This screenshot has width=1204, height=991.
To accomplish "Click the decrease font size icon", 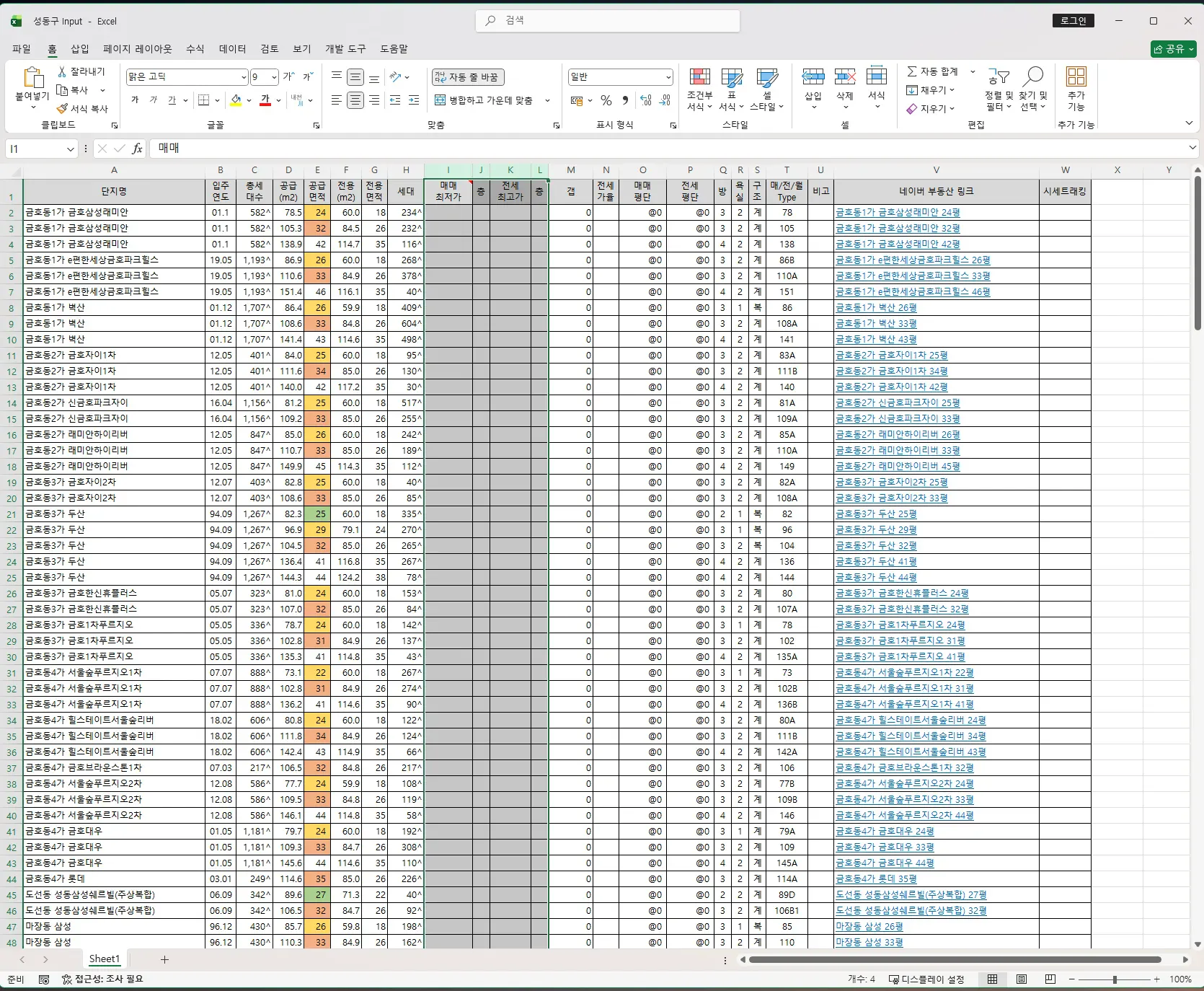I will click(308, 76).
